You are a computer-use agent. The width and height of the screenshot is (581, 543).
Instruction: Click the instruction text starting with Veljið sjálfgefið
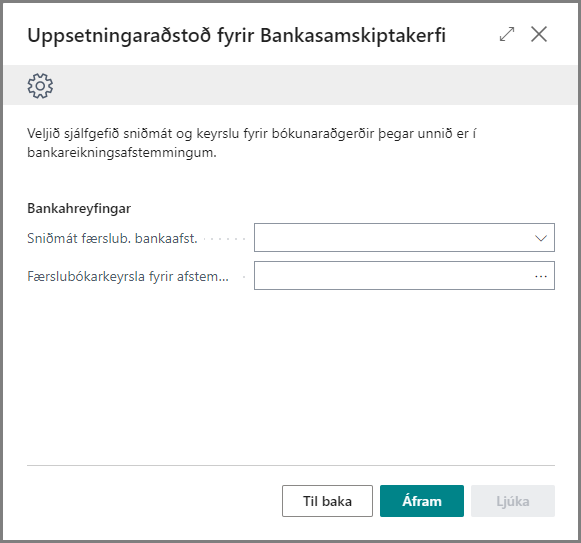coord(251,143)
